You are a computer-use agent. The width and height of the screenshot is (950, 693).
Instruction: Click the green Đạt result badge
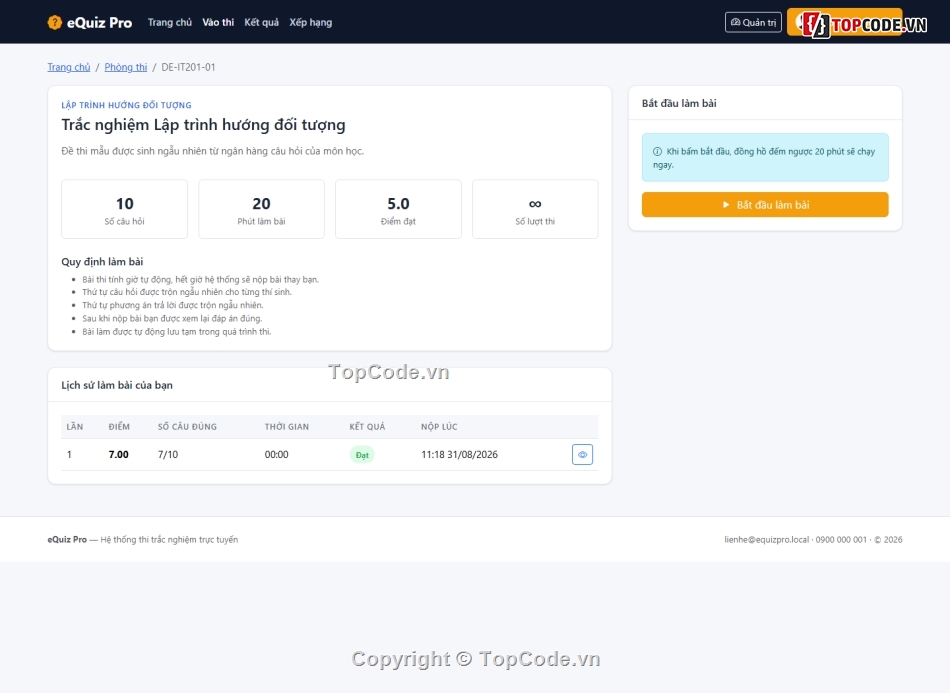[x=362, y=455]
